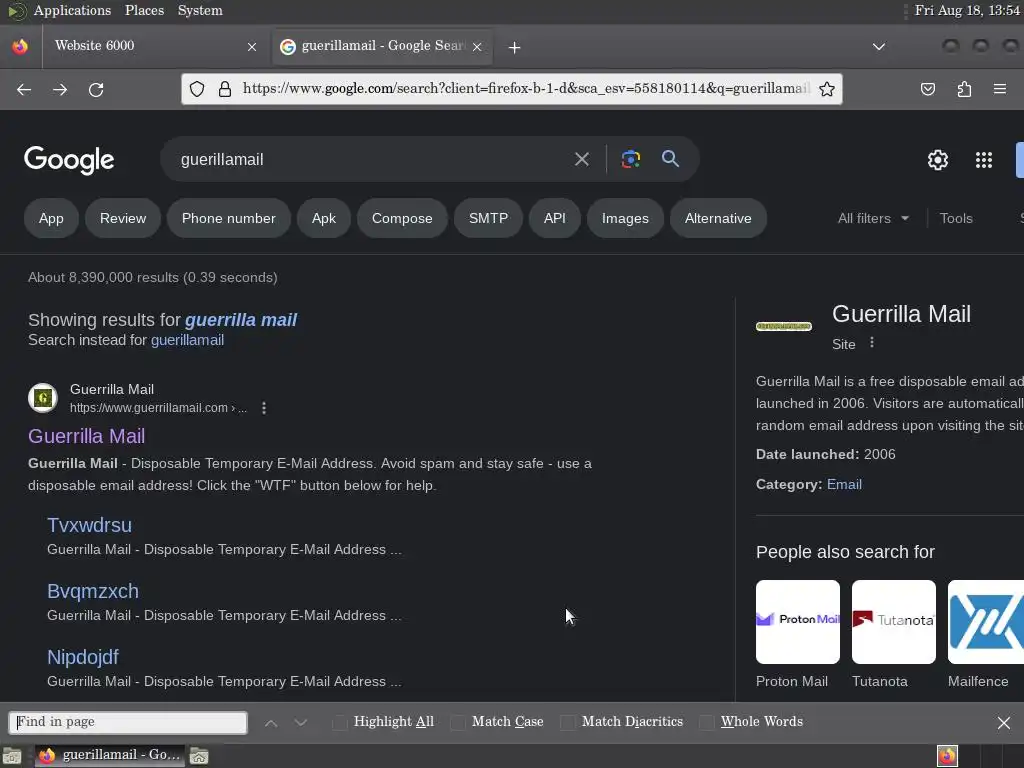Open the Email category link
This screenshot has width=1024, height=768.
[x=844, y=485]
